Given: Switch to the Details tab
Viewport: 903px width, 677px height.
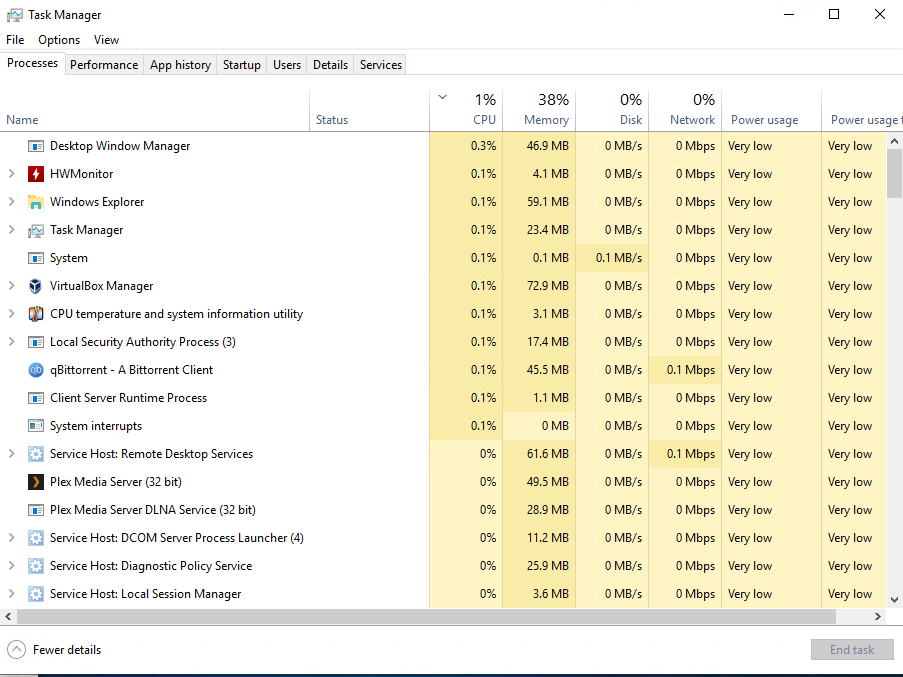Looking at the screenshot, I should (x=331, y=65).
